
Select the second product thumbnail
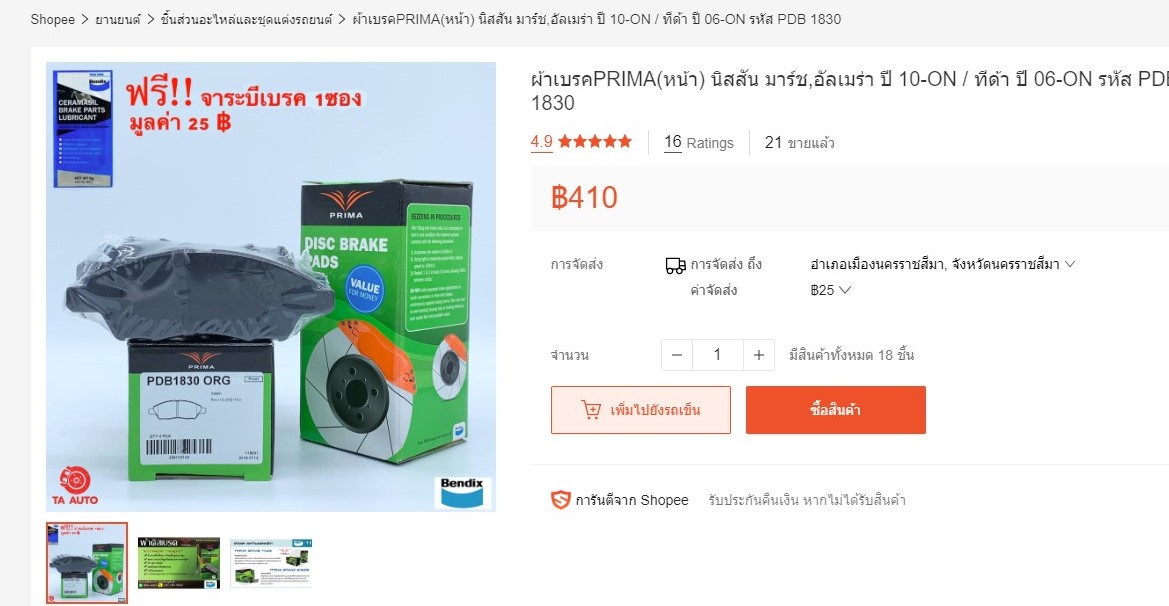[179, 563]
